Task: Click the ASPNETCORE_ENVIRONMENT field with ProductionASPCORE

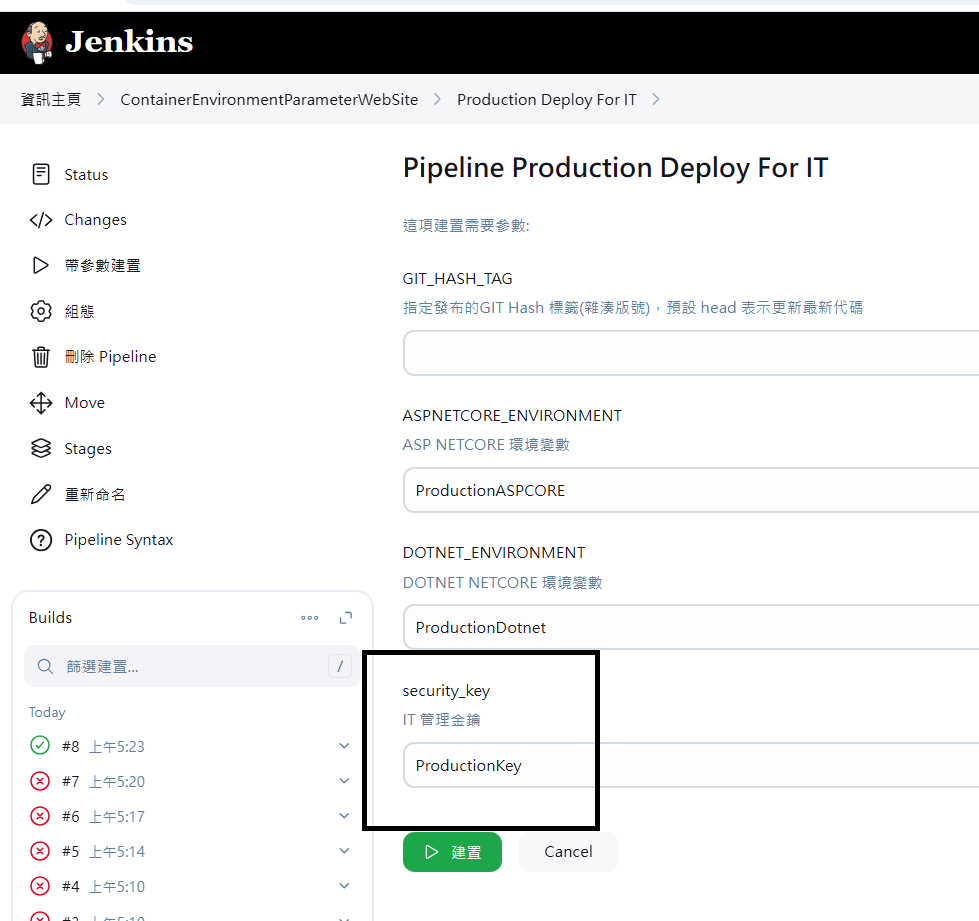Action: (x=691, y=490)
